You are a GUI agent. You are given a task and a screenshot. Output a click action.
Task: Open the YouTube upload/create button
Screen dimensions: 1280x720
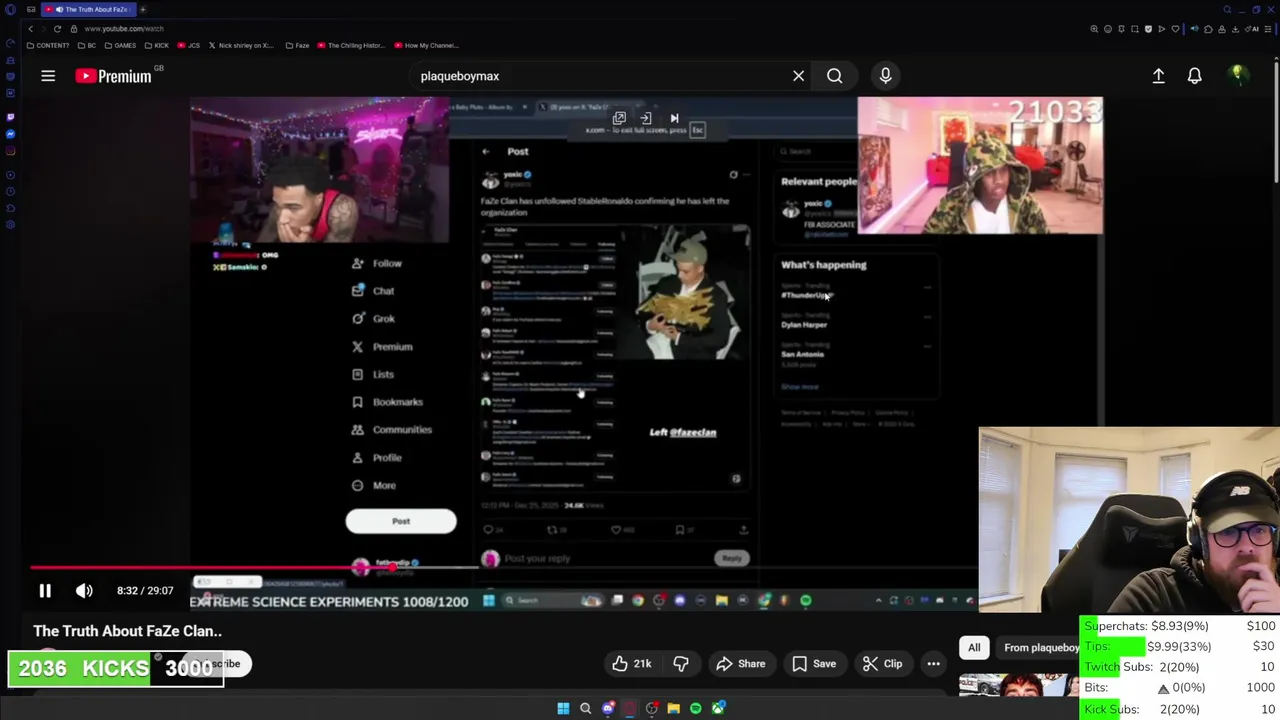point(1158,76)
